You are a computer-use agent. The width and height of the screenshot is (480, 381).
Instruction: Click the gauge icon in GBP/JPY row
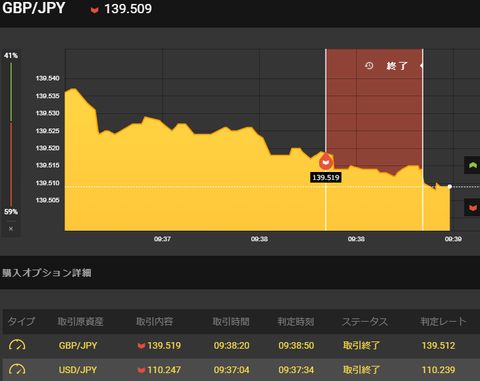point(17,345)
